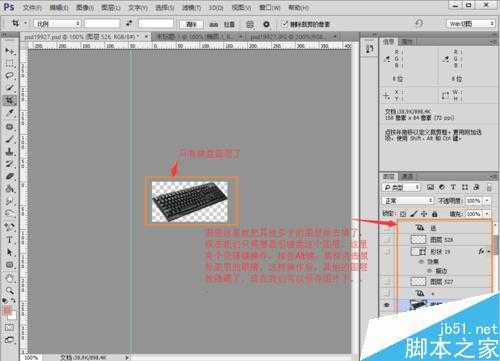This screenshot has width=500, height=361.
Task: Select the Brush tool
Action: point(9,139)
